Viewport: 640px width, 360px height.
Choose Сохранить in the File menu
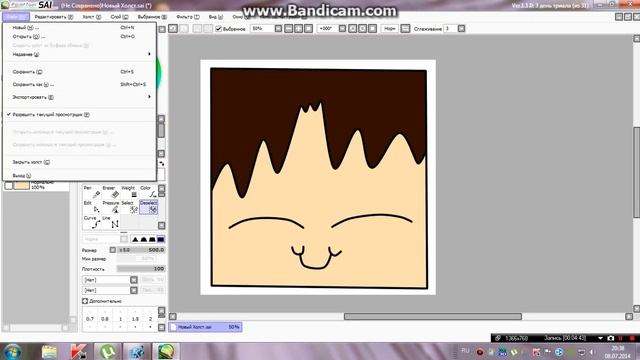(x=79, y=72)
